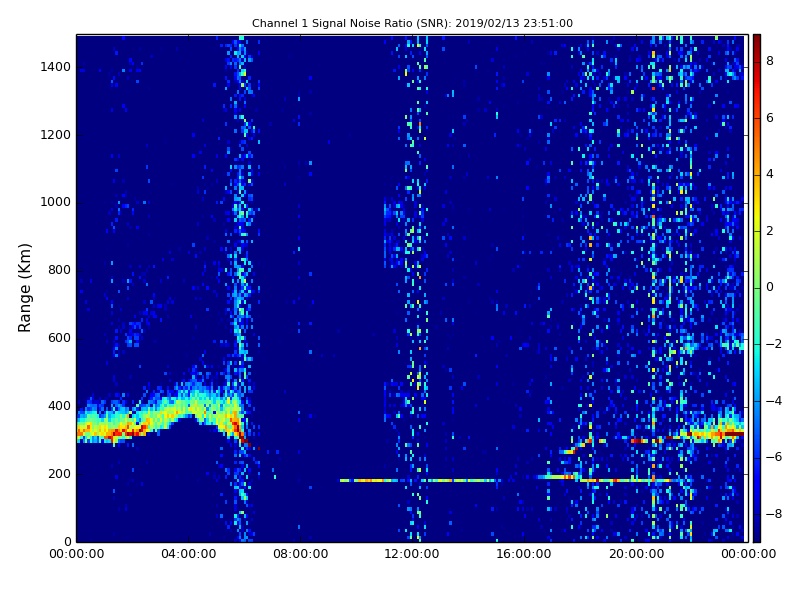Click the green middle of the colorbar near 0

point(757,288)
